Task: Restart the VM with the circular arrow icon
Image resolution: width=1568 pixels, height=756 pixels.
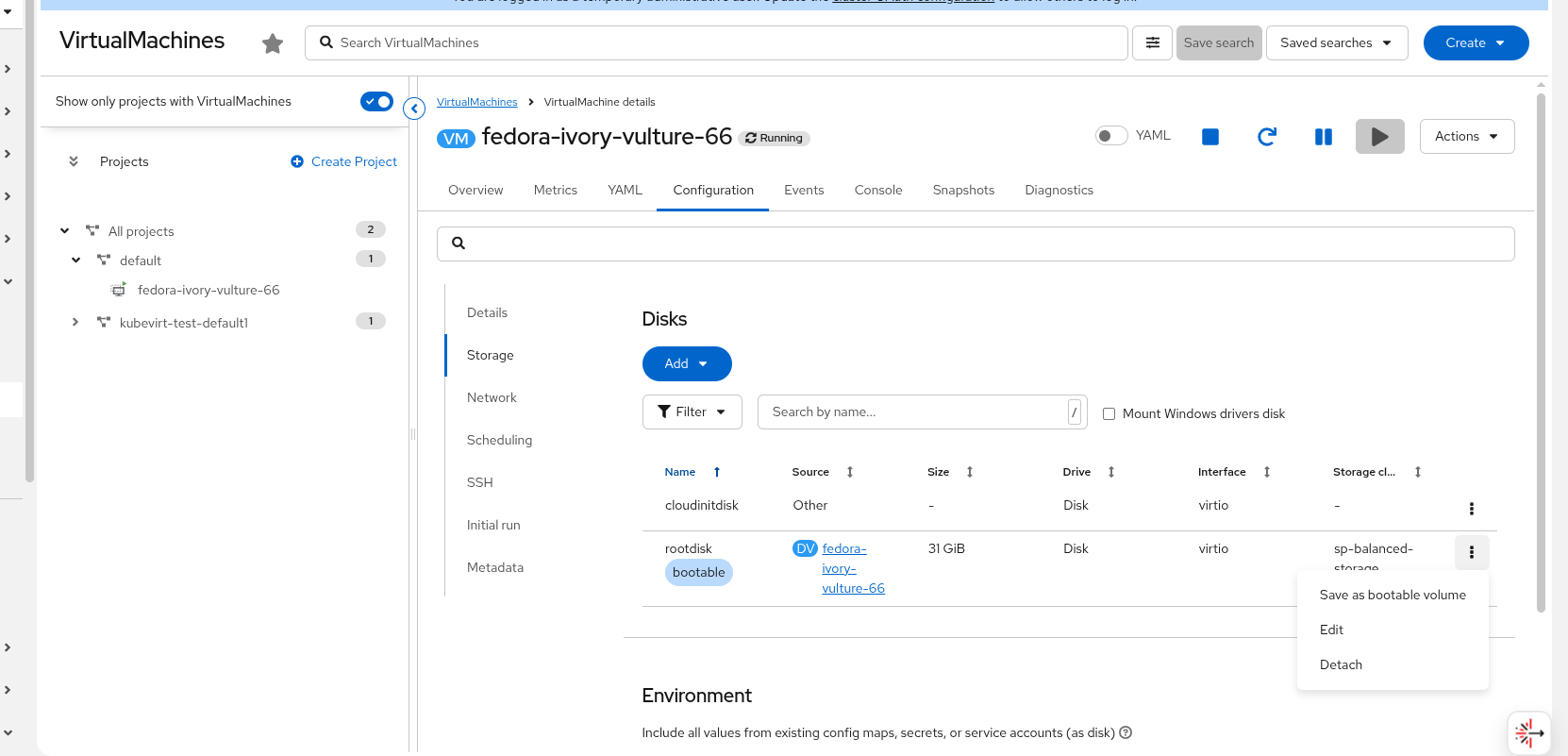Action: [x=1267, y=137]
